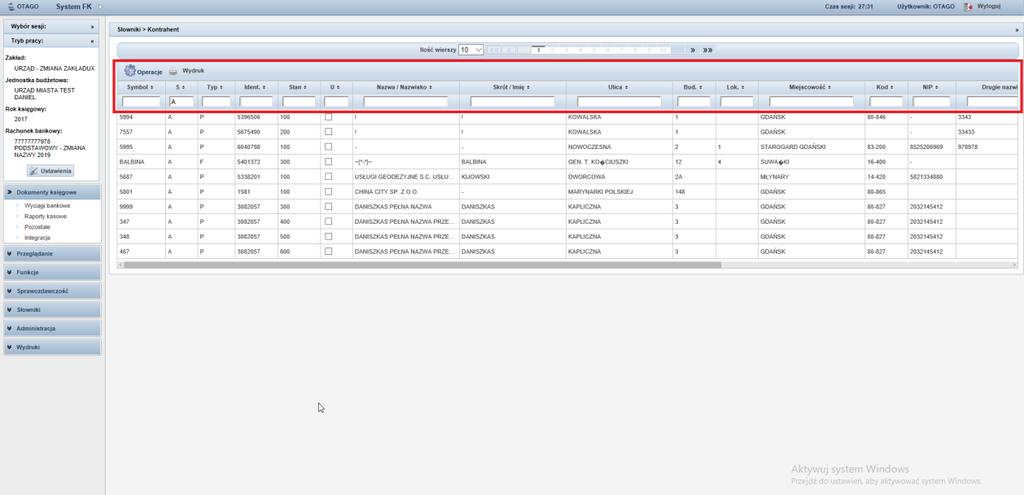This screenshot has height=495, width=1024.
Task: Click the Wydruk printer icon
Action: point(173,71)
